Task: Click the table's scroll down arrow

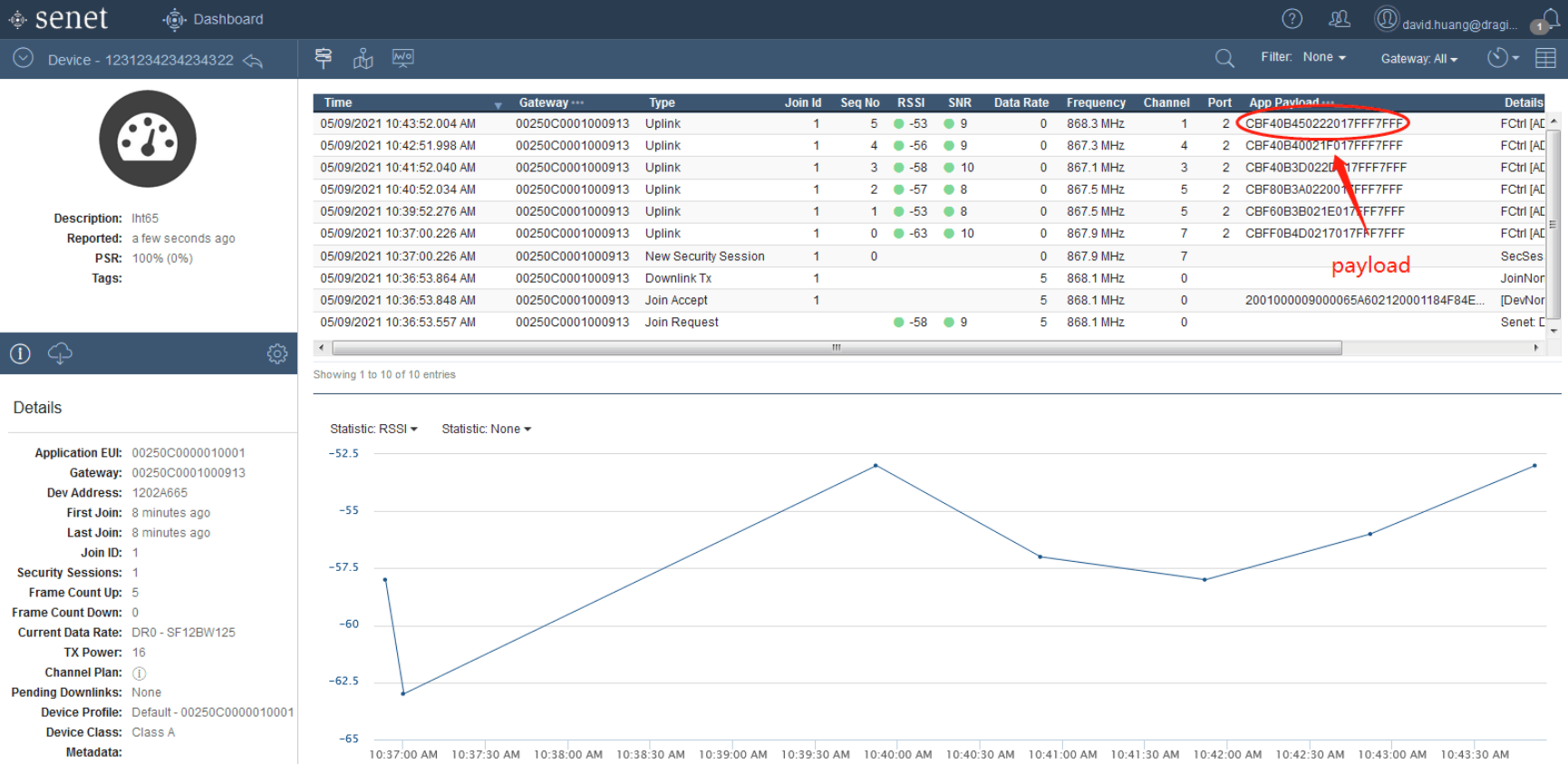Action: point(1553,331)
